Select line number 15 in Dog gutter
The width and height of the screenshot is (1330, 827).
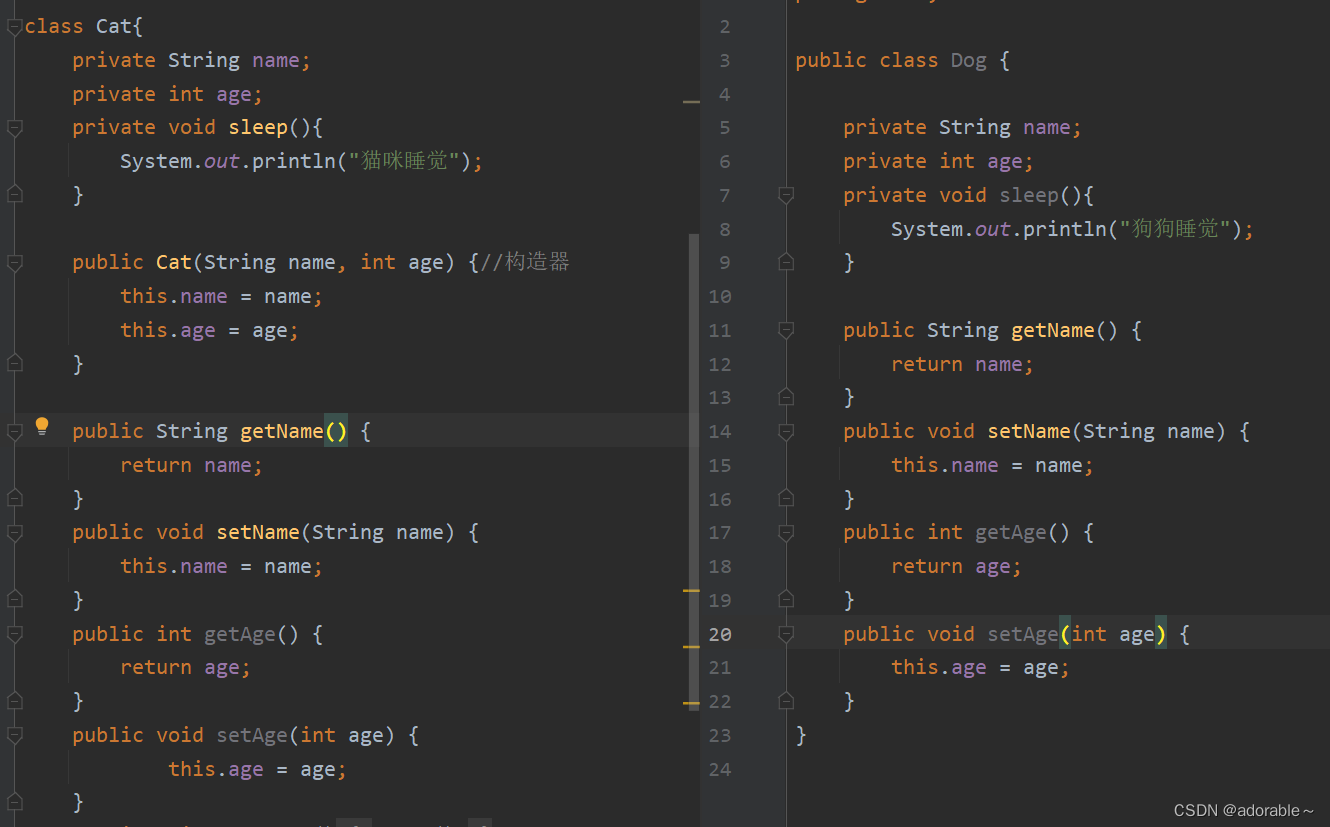click(x=720, y=465)
